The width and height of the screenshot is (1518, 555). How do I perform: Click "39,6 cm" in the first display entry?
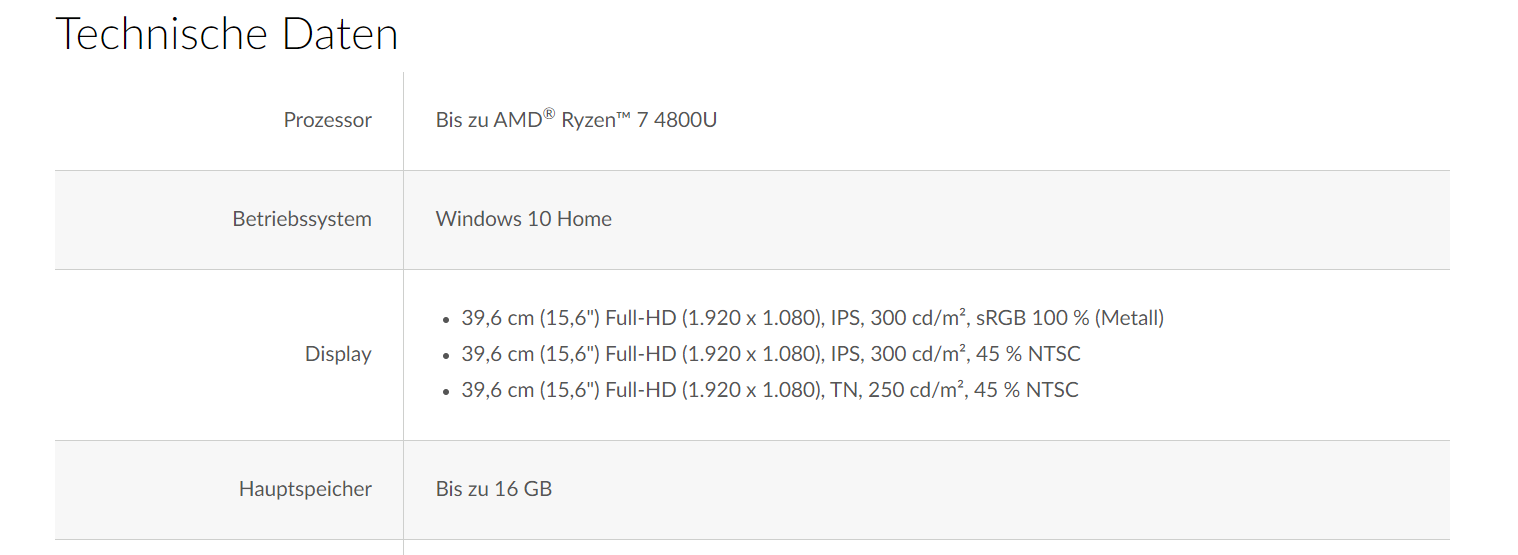tap(497, 319)
